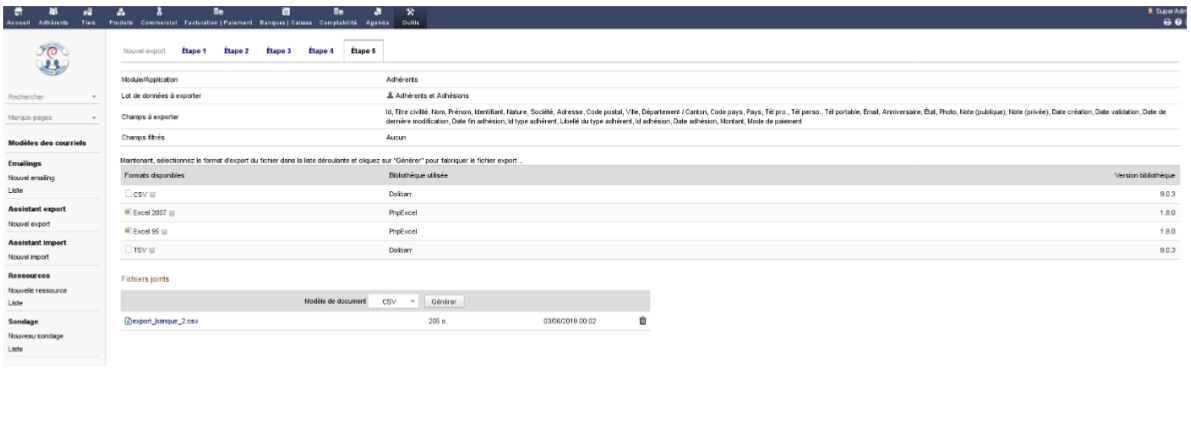1191x443 pixels.
Task: Switch to the Étape 2 tab
Action: (x=235, y=50)
